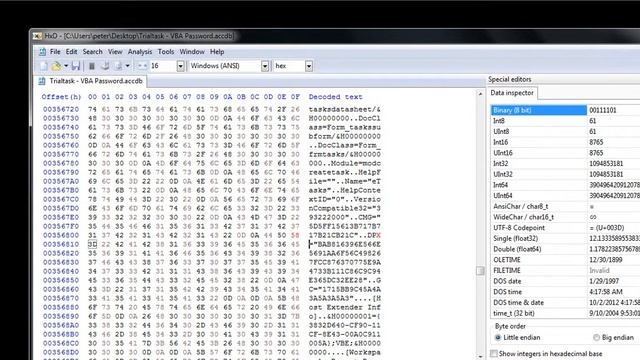Click the file icon on the Trialtask tab
The image size is (640, 360).
42,81
